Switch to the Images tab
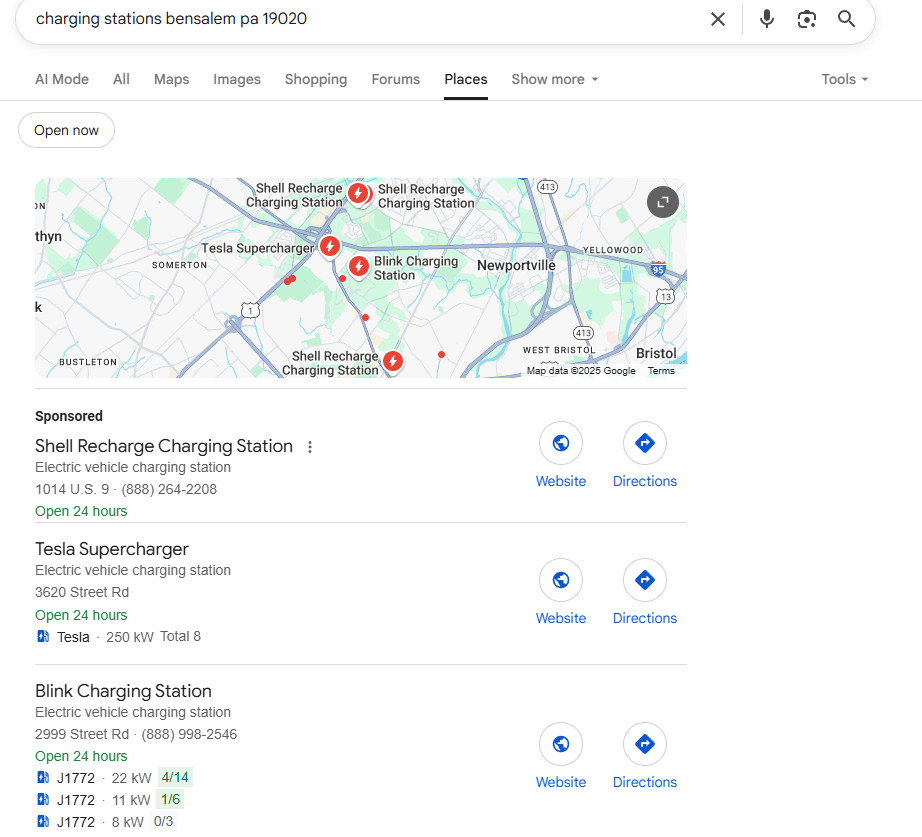Screen dimensions: 922x837 [x=237, y=79]
